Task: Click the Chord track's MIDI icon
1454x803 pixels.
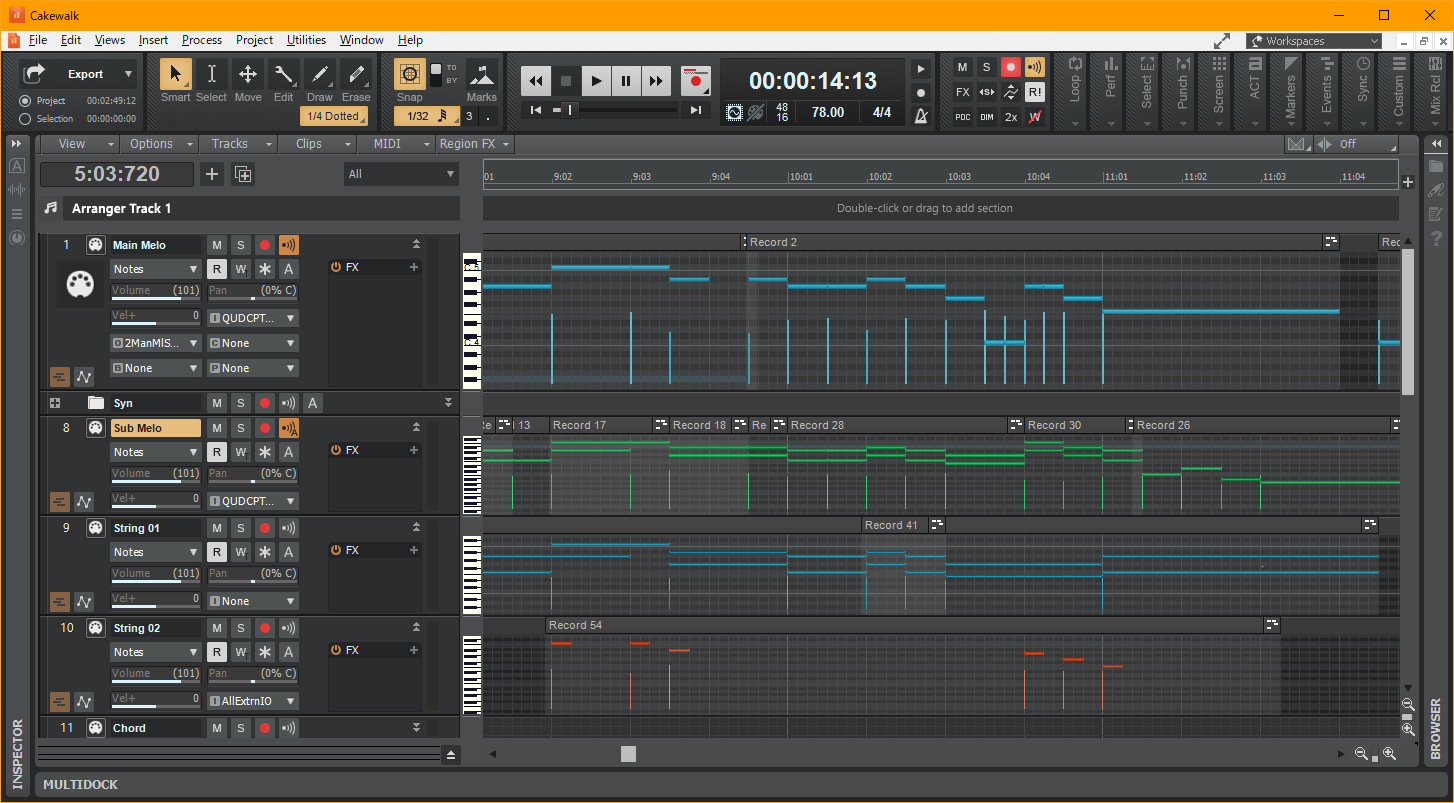Action: tap(95, 728)
